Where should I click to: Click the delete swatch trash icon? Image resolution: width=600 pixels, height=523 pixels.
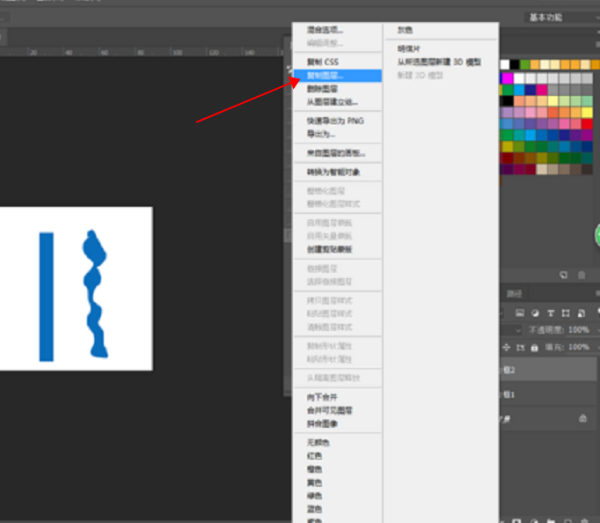pyautogui.click(x=581, y=275)
